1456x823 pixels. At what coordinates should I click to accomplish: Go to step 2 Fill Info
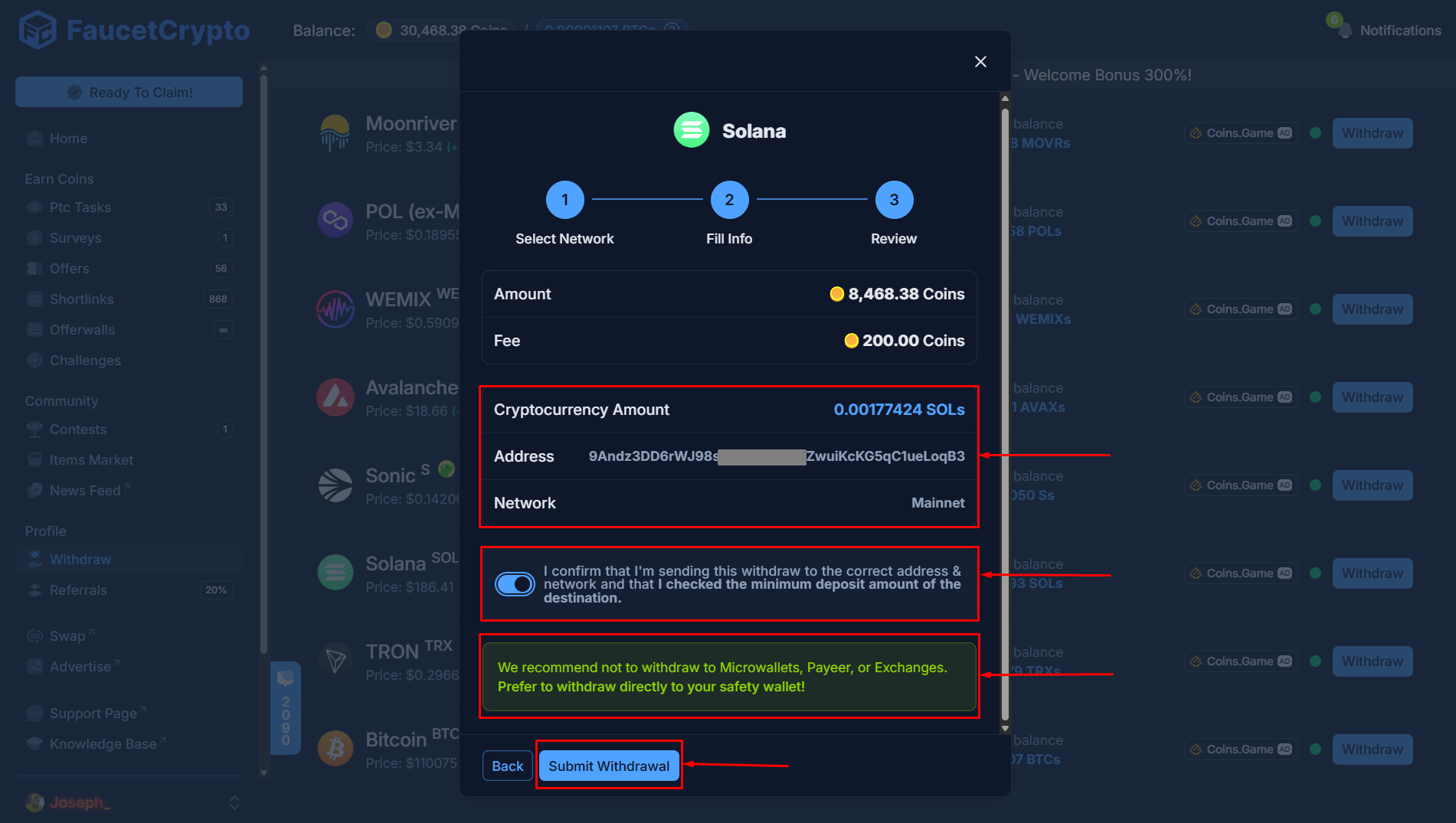click(x=729, y=200)
